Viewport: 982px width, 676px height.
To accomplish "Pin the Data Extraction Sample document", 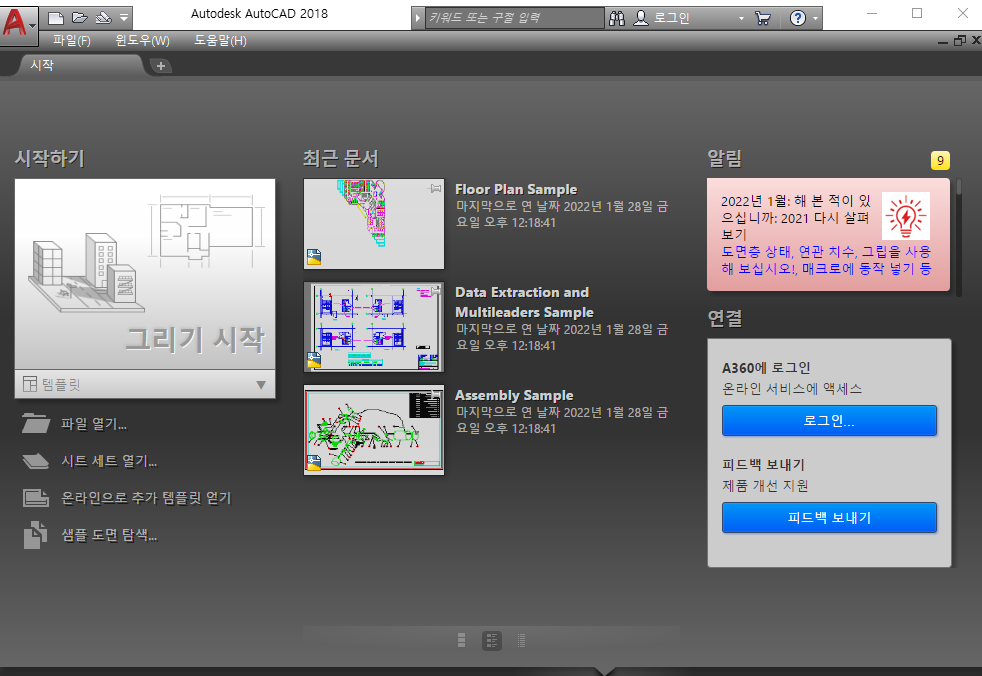I will (435, 291).
